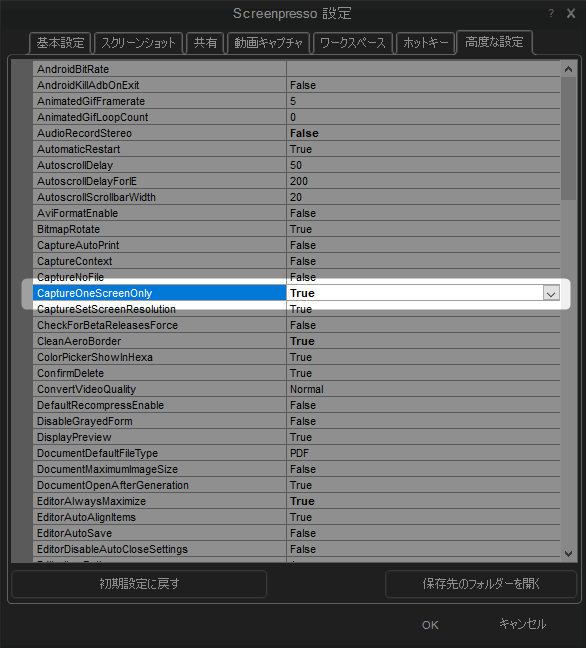The height and width of the screenshot is (648, 586).
Task: Select the DisableGrayedForm property
Action: click(x=159, y=422)
